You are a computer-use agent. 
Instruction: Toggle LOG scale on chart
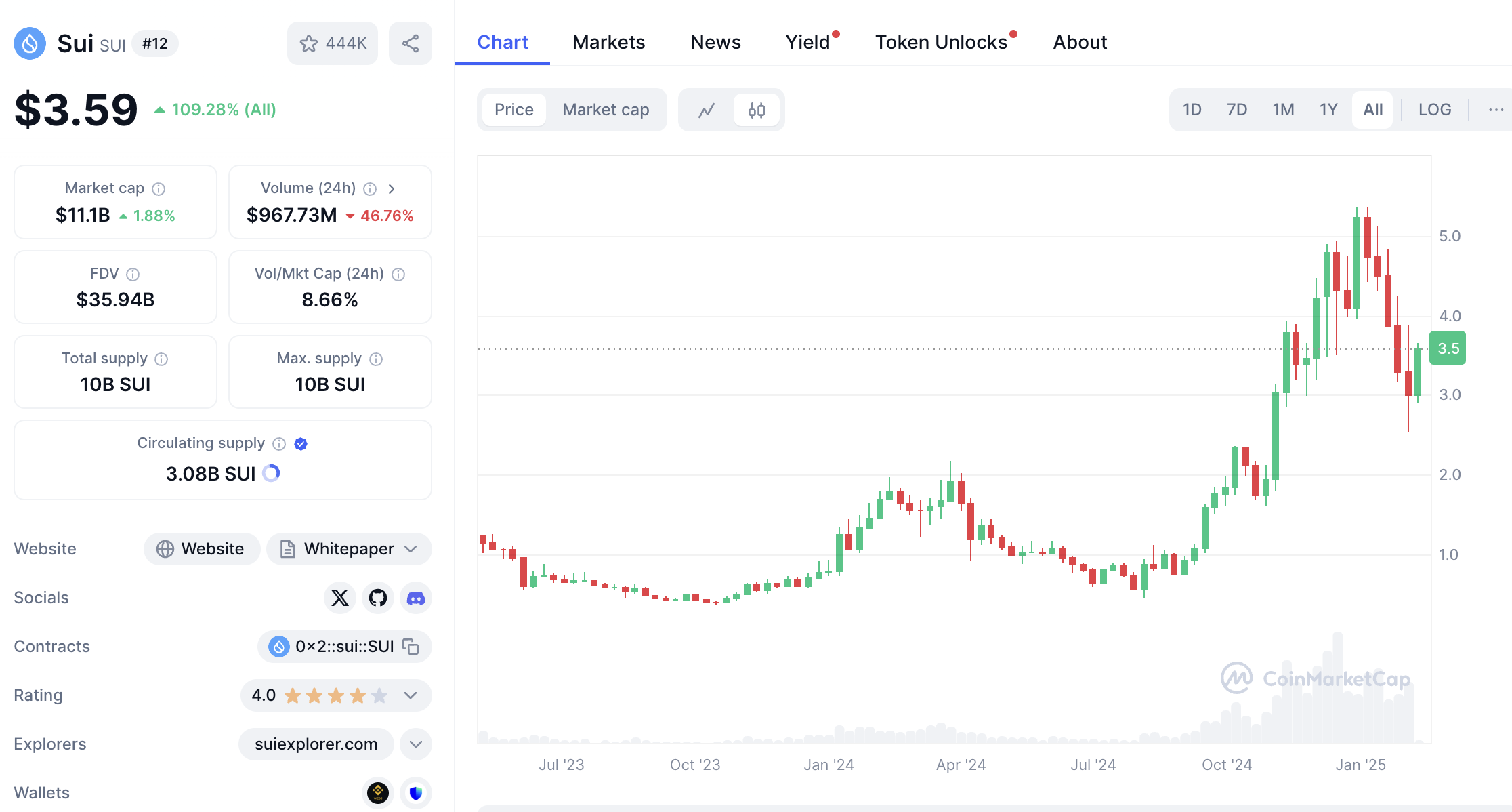(x=1435, y=110)
